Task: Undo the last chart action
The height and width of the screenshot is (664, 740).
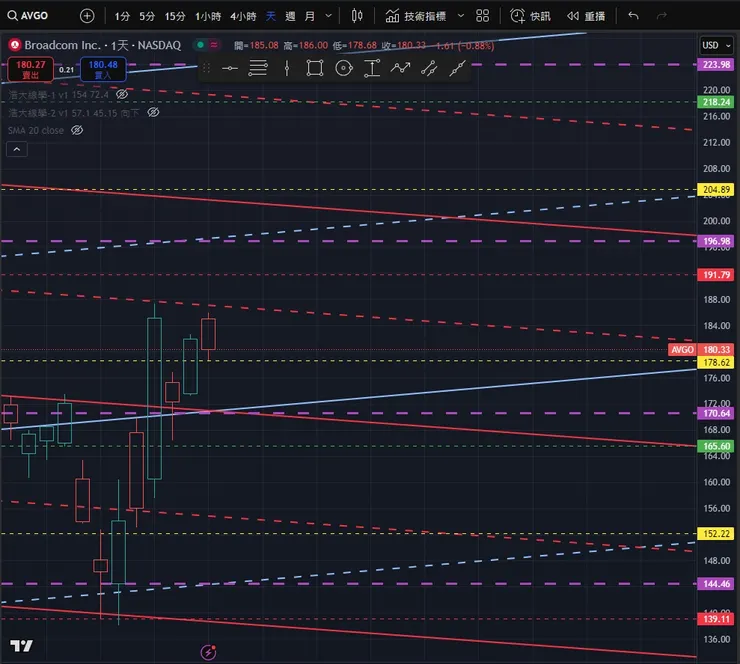Action: (x=633, y=16)
